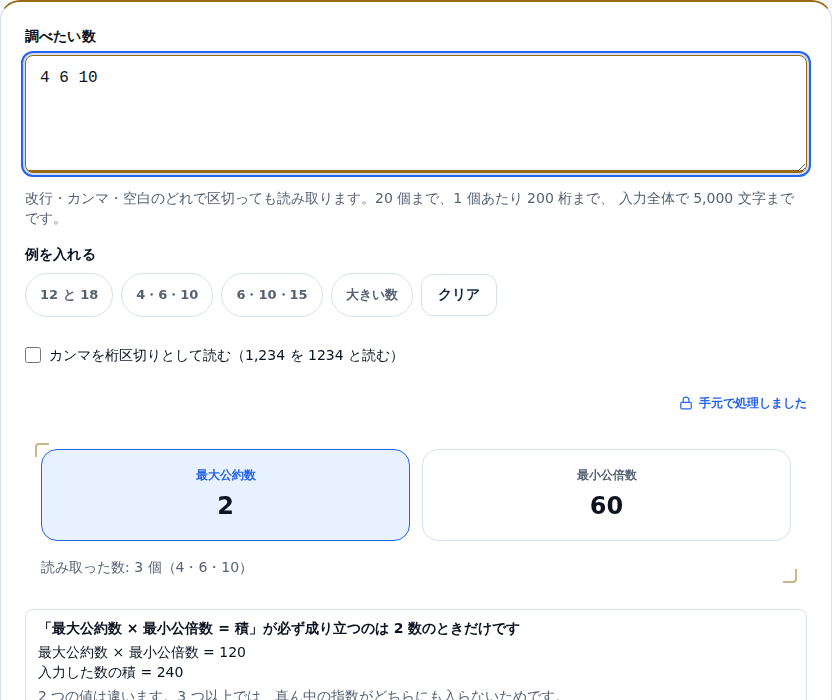Insert the 12 と 18 example

coord(69,295)
